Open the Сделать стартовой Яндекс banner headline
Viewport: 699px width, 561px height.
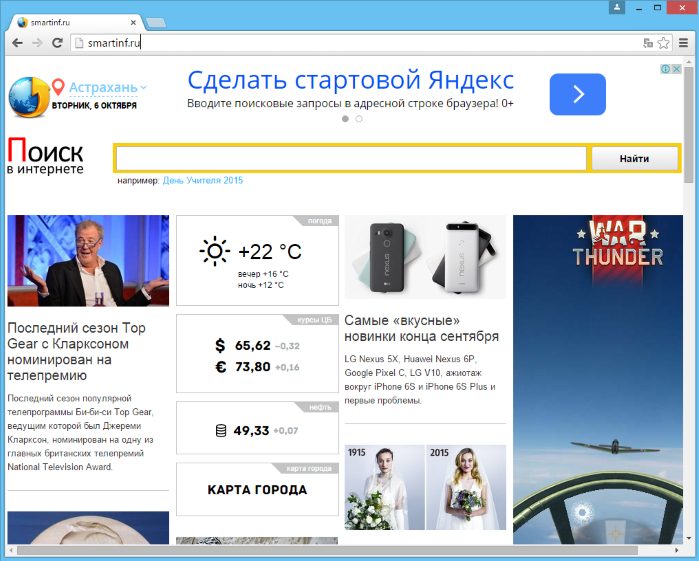[351, 80]
